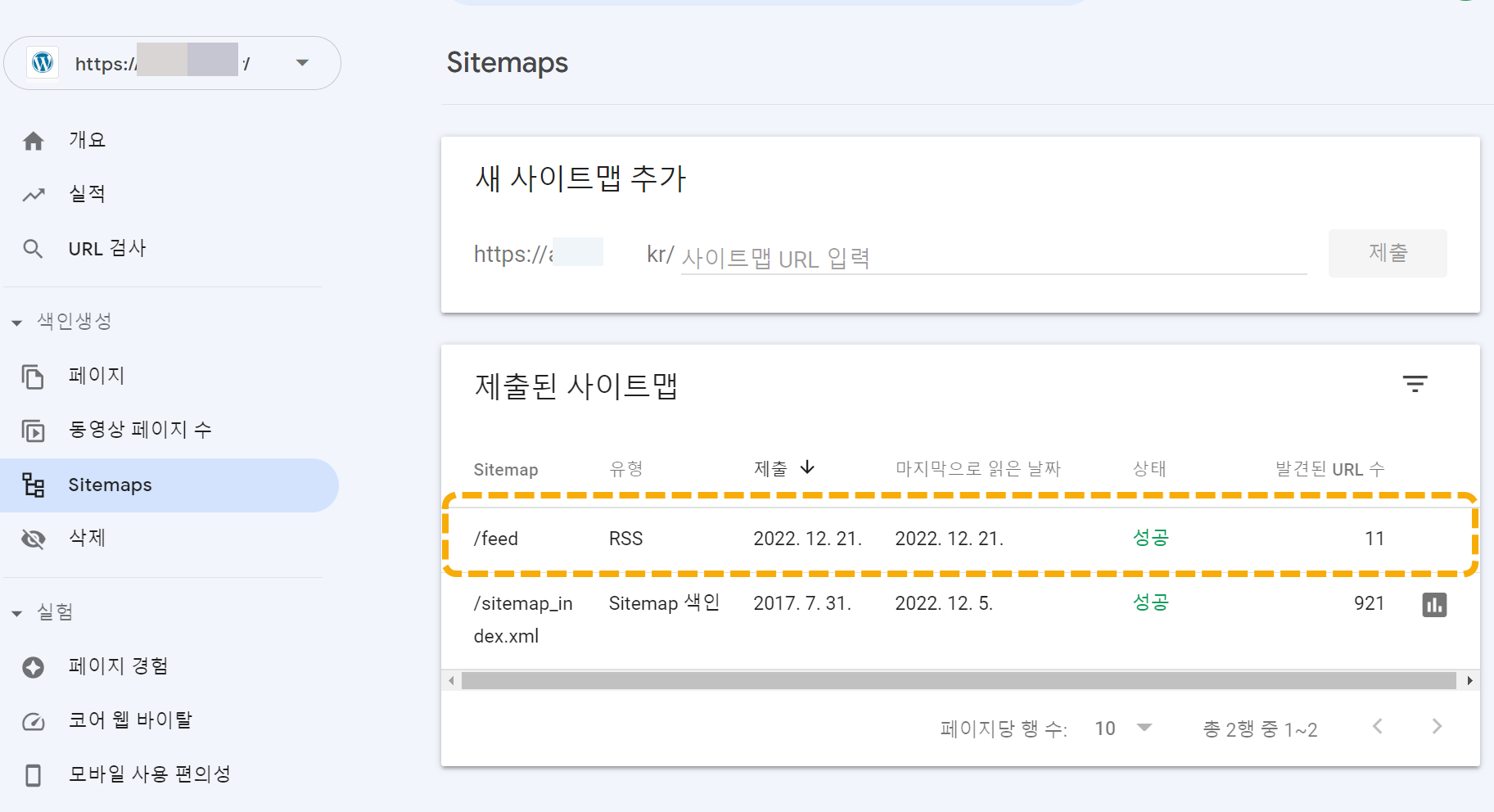1494x812 pixels.
Task: View statistics chart for sitemap_index.xml
Action: (1435, 605)
